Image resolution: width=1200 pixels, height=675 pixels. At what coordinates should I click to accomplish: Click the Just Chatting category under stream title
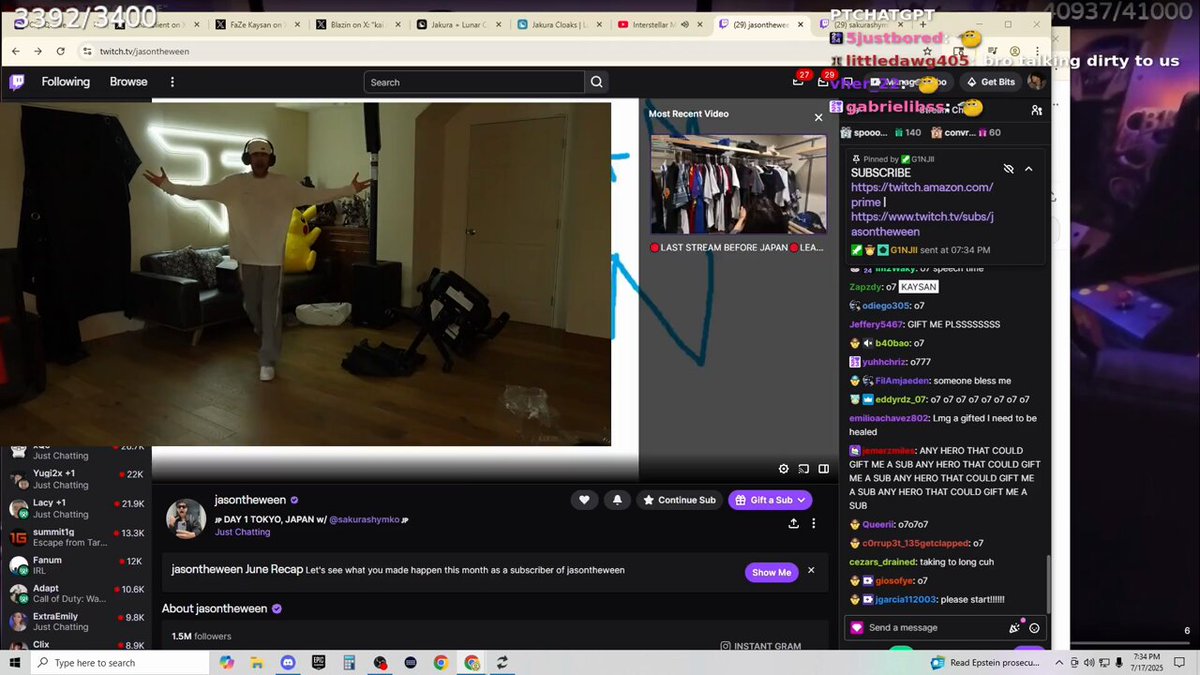[245, 532]
